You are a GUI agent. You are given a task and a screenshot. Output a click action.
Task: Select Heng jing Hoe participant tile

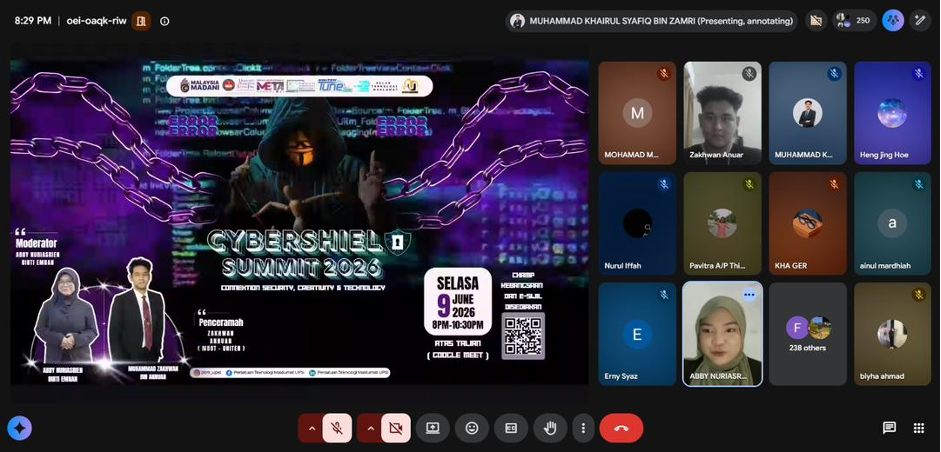[x=892, y=113]
